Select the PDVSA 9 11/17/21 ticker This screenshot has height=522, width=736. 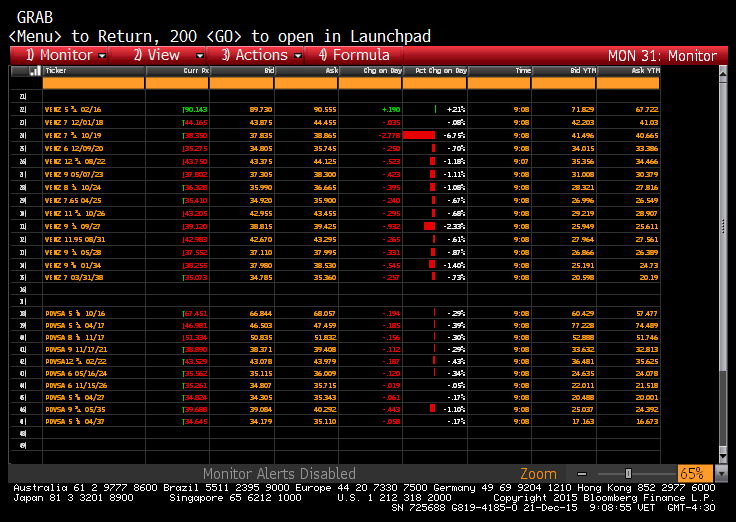click(77, 350)
